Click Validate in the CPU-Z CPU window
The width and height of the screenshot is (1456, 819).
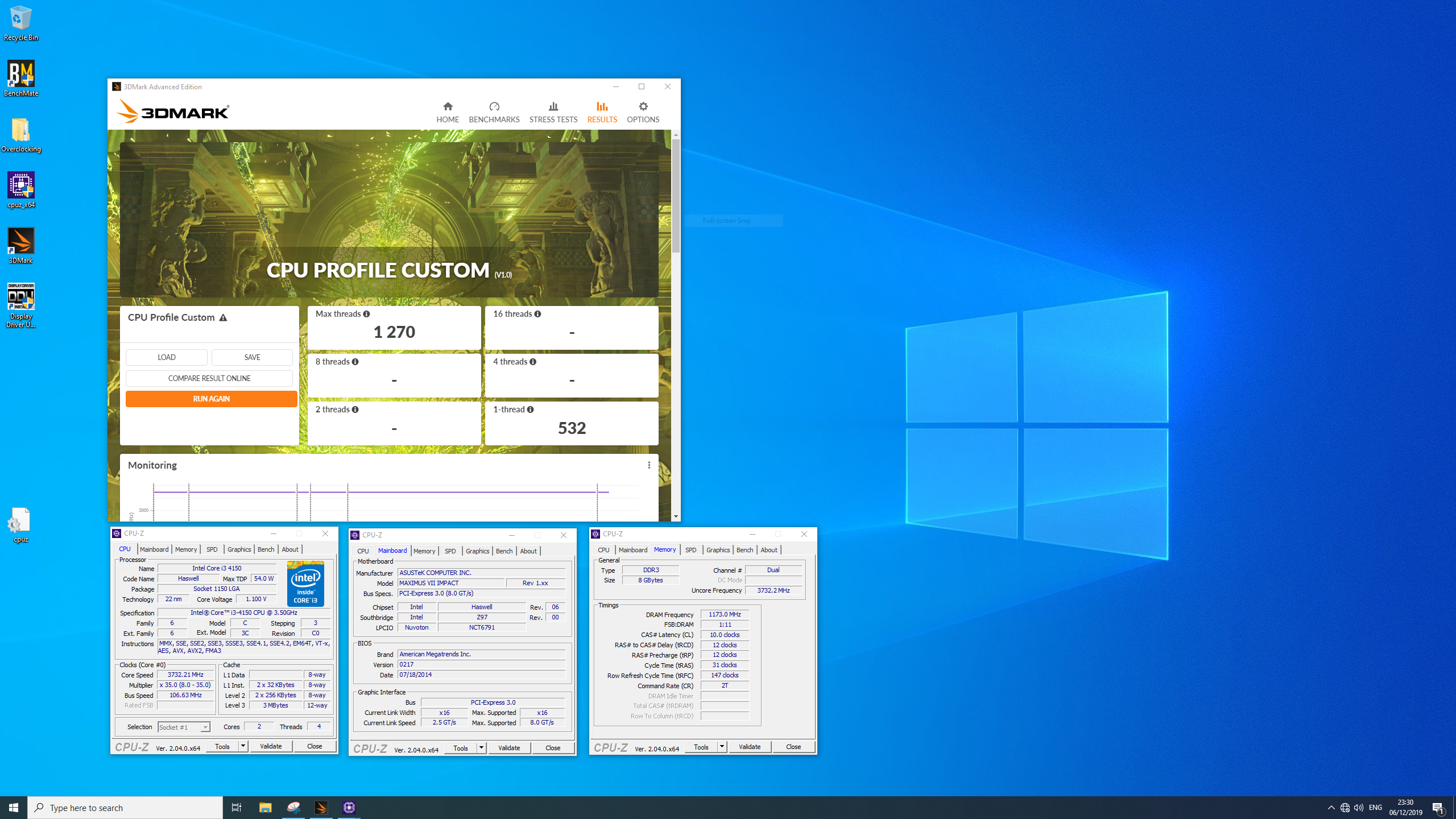[271, 746]
